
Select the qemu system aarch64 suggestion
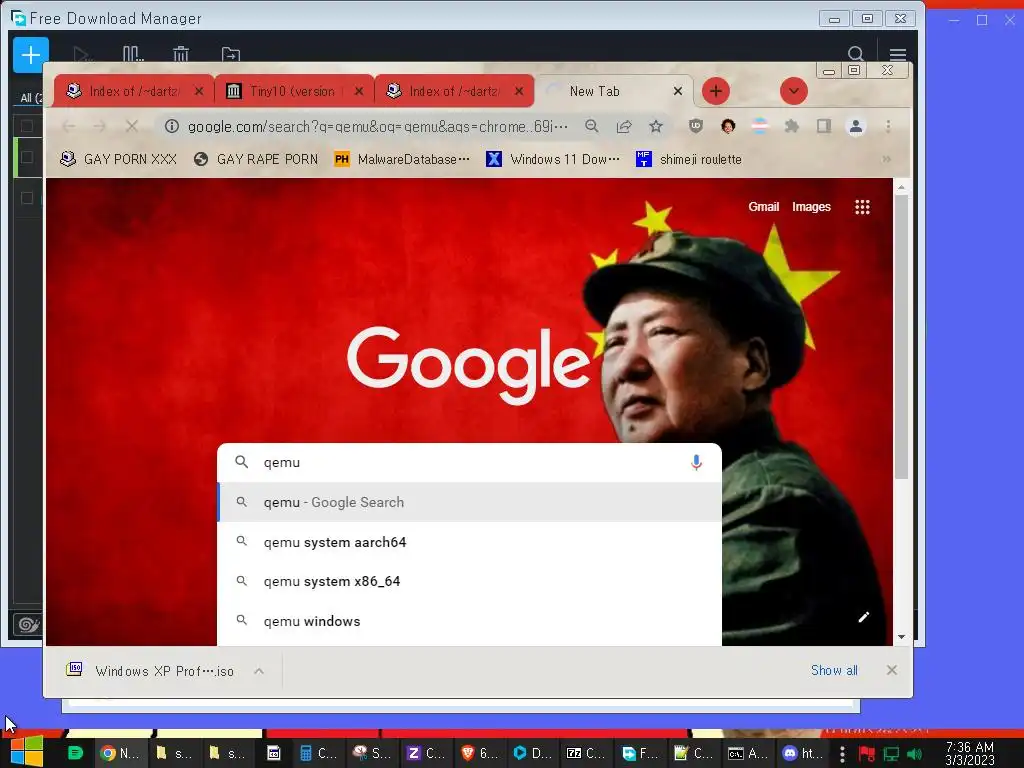tap(469, 542)
